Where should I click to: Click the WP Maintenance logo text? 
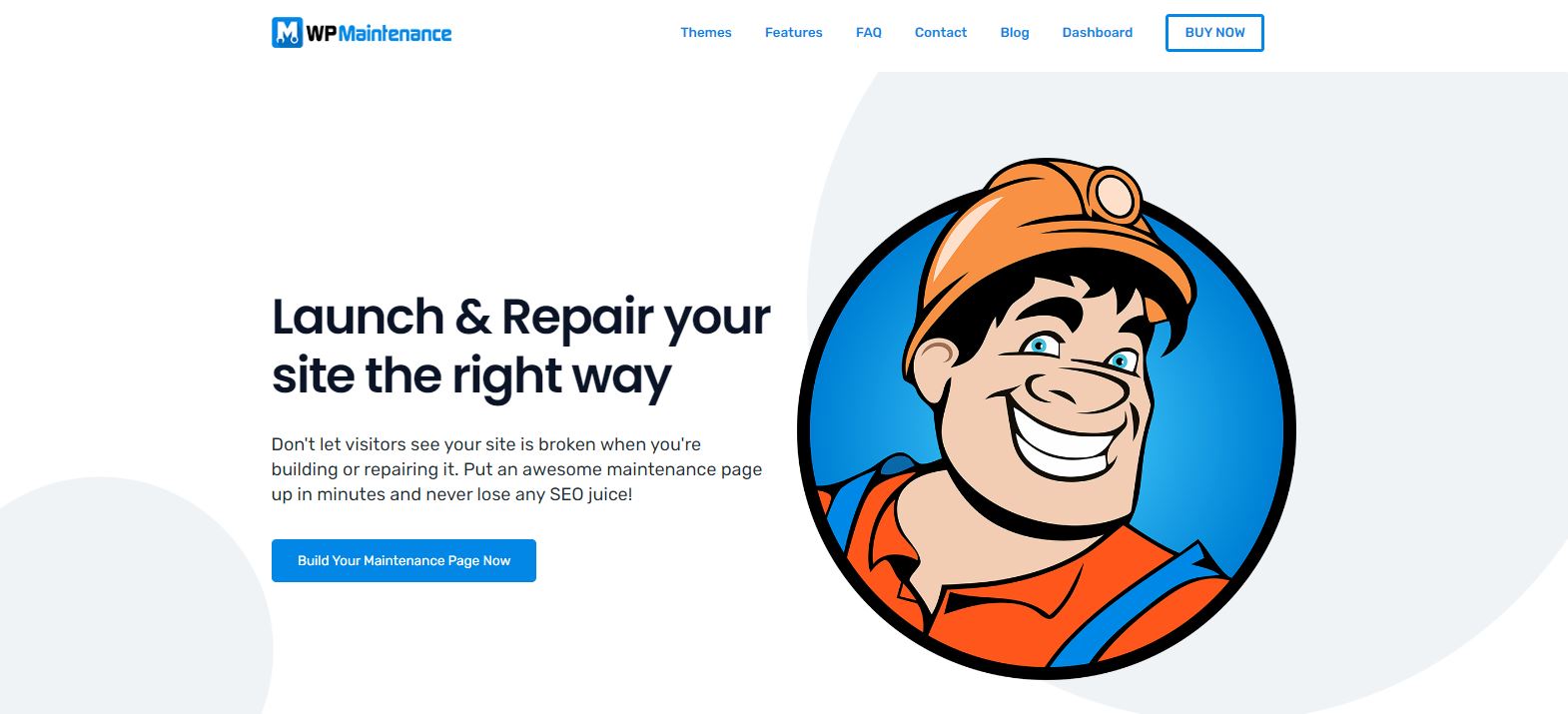pos(379,33)
